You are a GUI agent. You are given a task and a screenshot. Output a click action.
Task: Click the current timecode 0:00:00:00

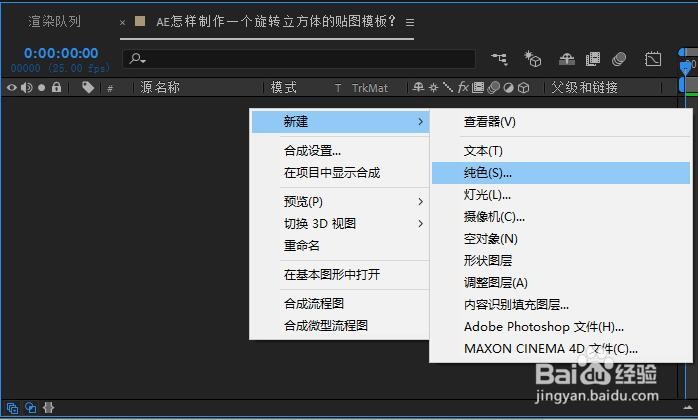coord(61,53)
